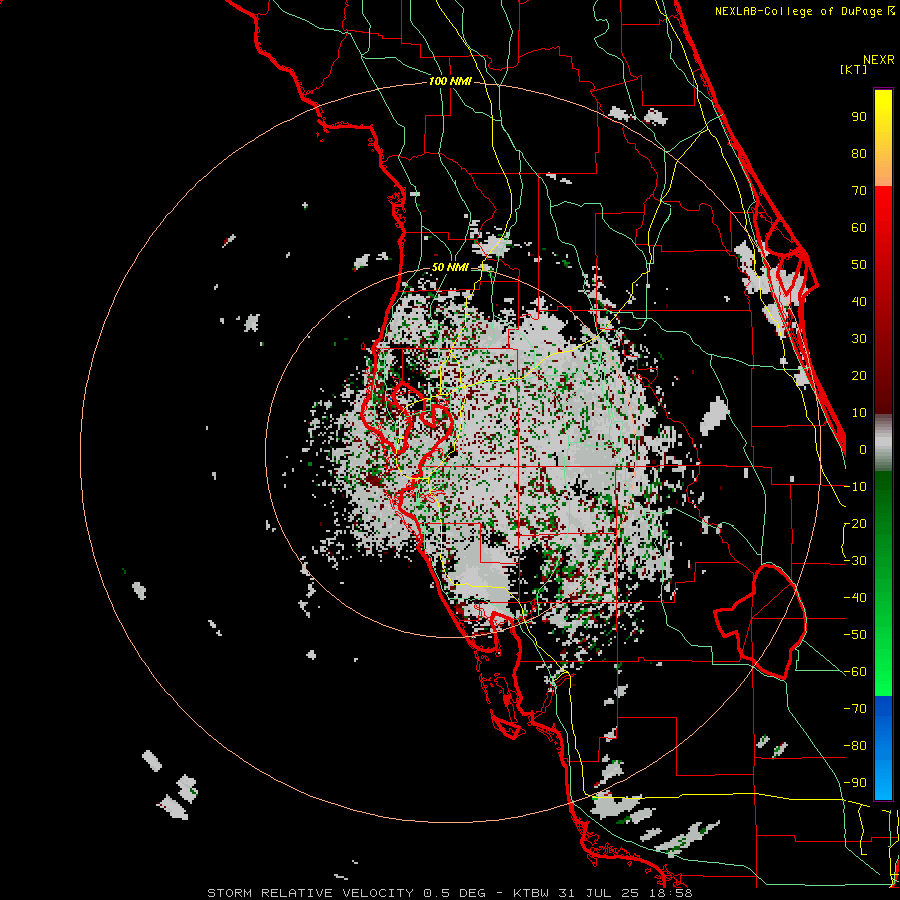Viewport: 900px width, 900px height.
Task: Select the positive 90 scale value
Action: point(859,117)
